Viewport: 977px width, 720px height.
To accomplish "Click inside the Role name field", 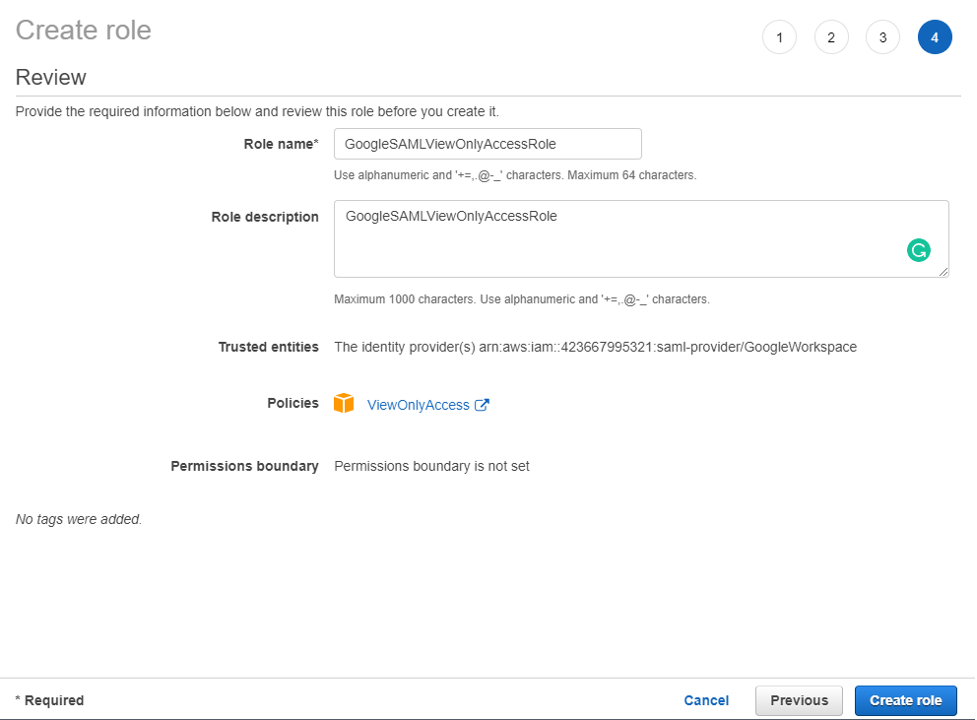I will [x=487, y=143].
